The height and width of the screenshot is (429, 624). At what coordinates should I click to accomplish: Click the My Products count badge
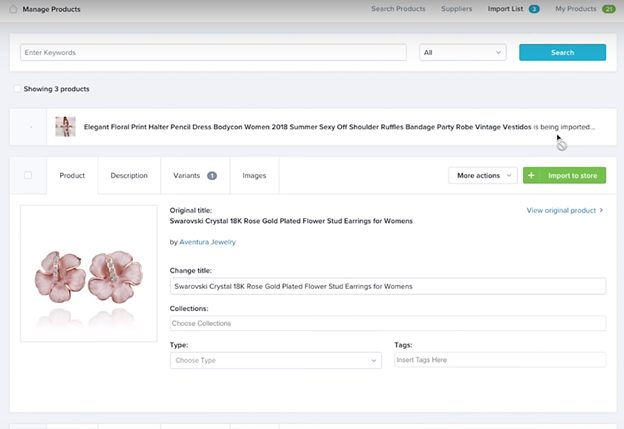coord(609,9)
